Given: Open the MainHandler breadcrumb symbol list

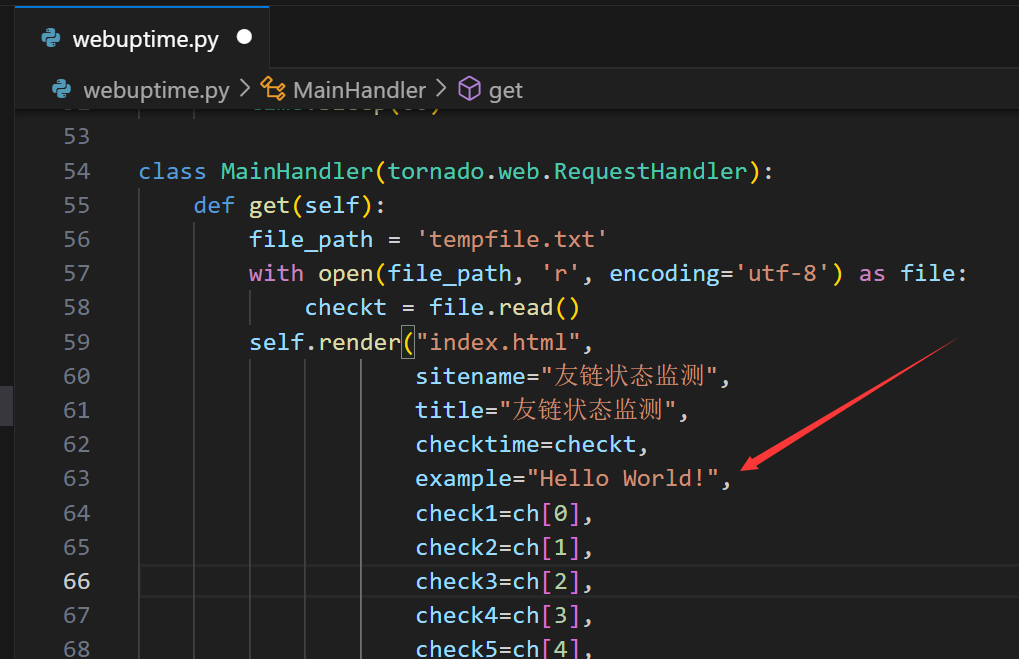Looking at the screenshot, I should (359, 90).
